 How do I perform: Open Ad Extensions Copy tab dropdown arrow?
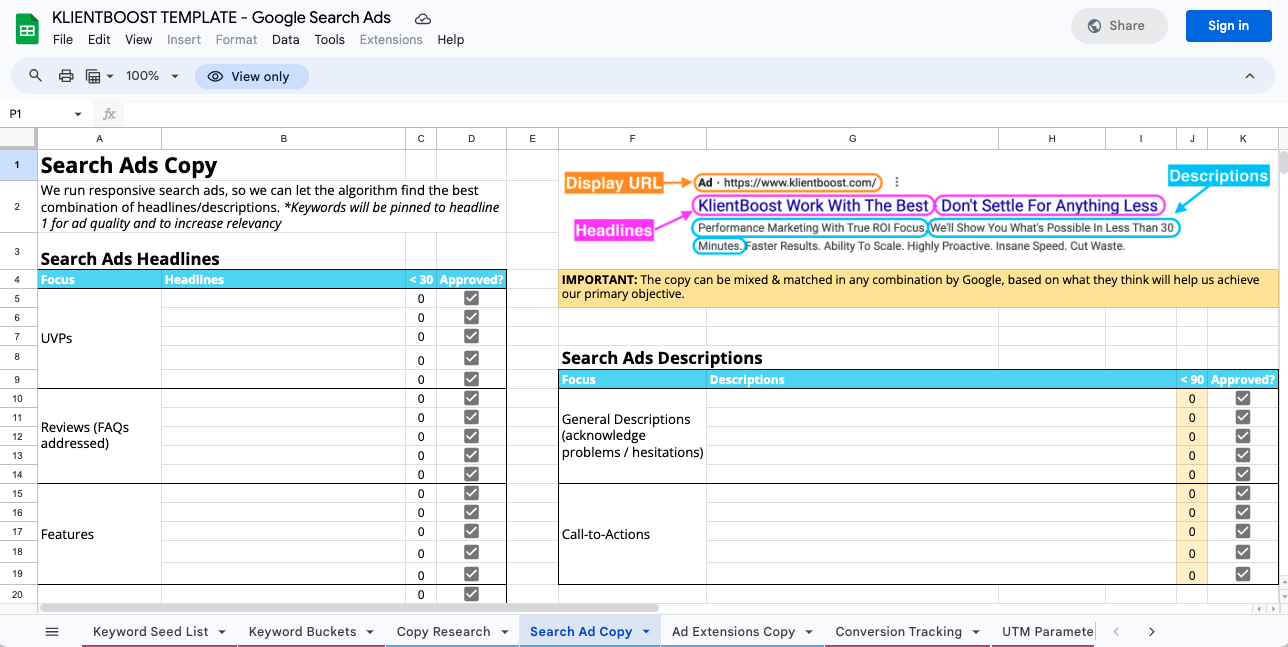[808, 631]
